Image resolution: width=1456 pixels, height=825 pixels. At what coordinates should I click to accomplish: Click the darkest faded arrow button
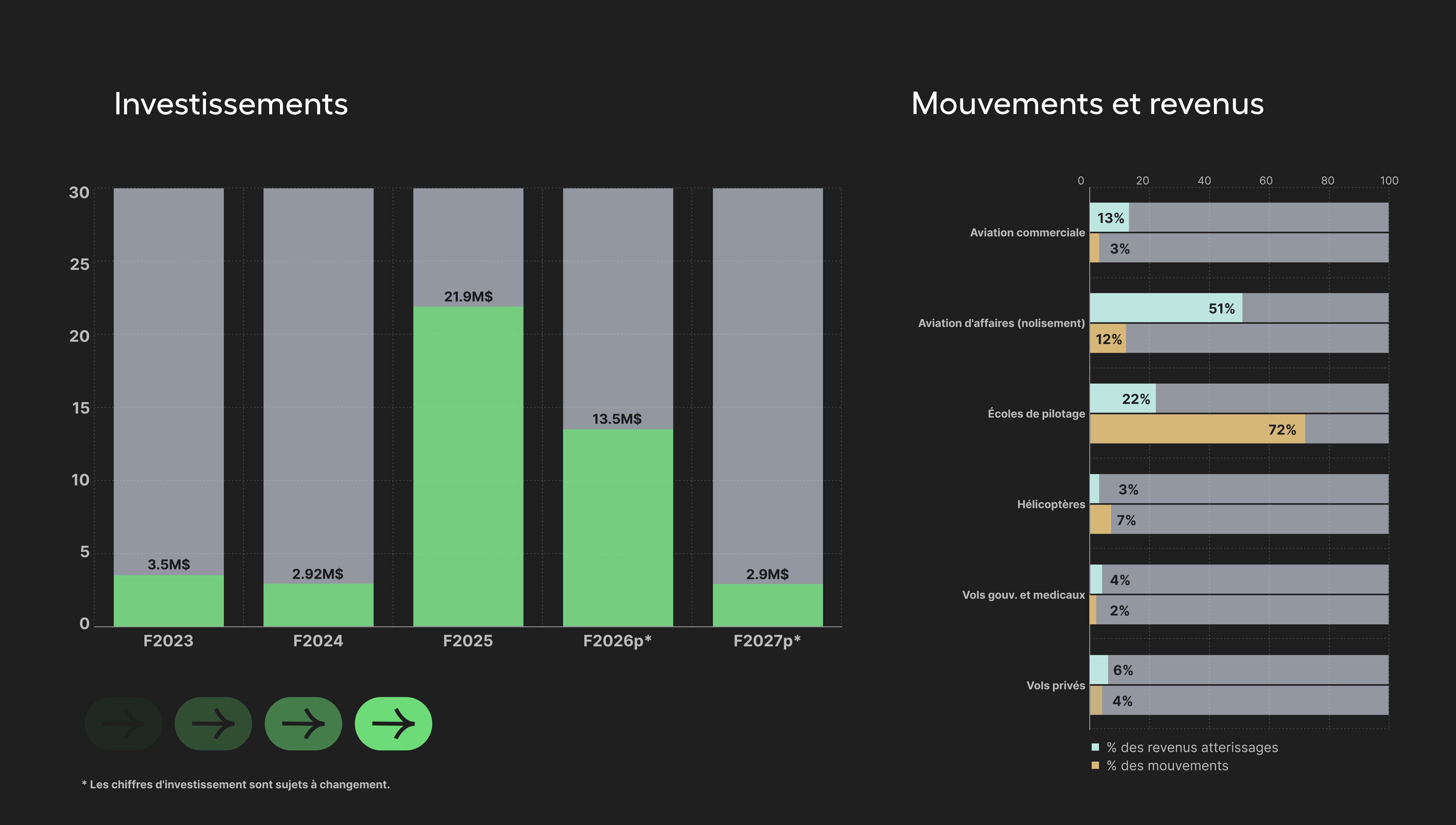(x=123, y=724)
